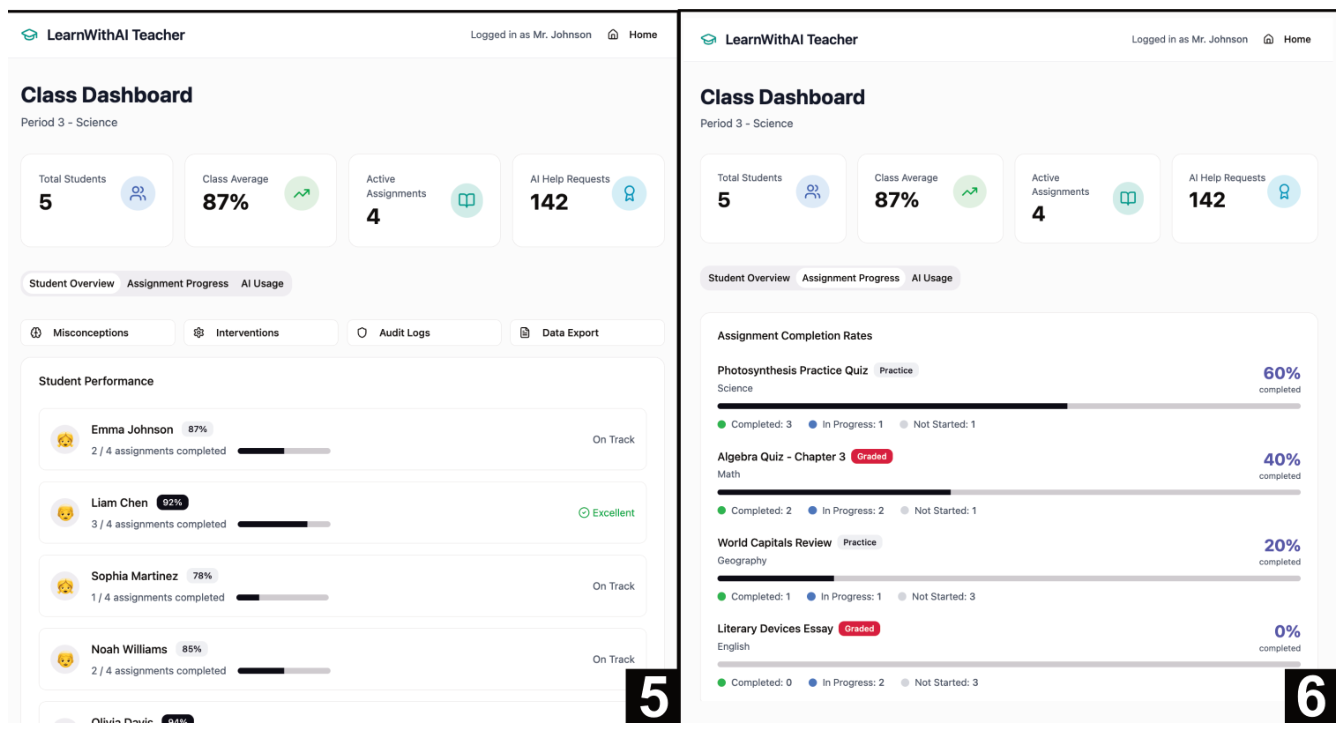The height and width of the screenshot is (731, 1344).
Task: Click Graded badge on Literary Devices Essay
Action: pos(859,628)
